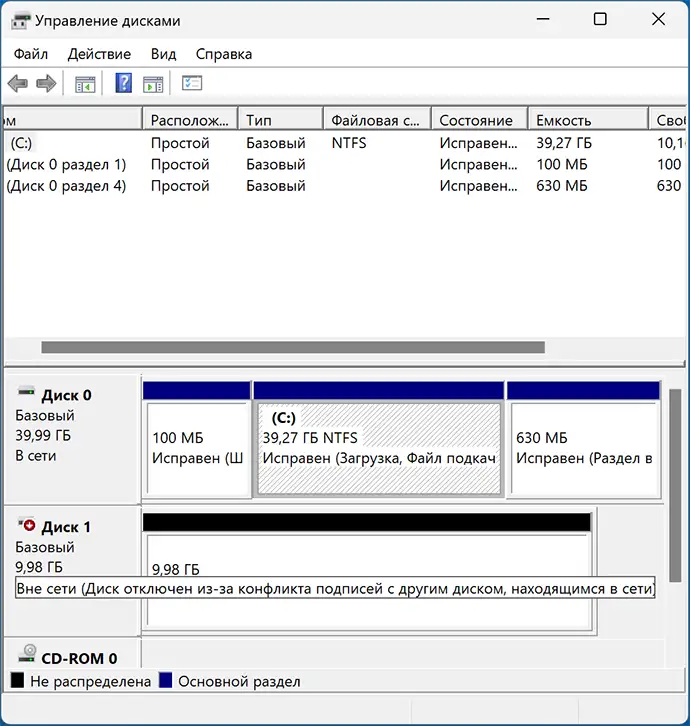Click the Базовый cell in раздел 4 row

point(276,186)
